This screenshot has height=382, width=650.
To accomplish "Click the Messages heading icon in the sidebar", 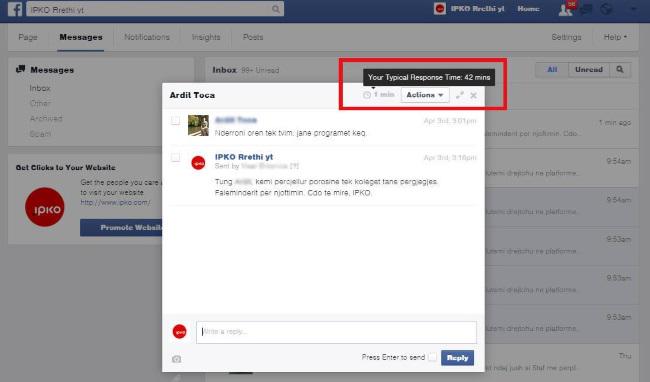I will [20, 69].
